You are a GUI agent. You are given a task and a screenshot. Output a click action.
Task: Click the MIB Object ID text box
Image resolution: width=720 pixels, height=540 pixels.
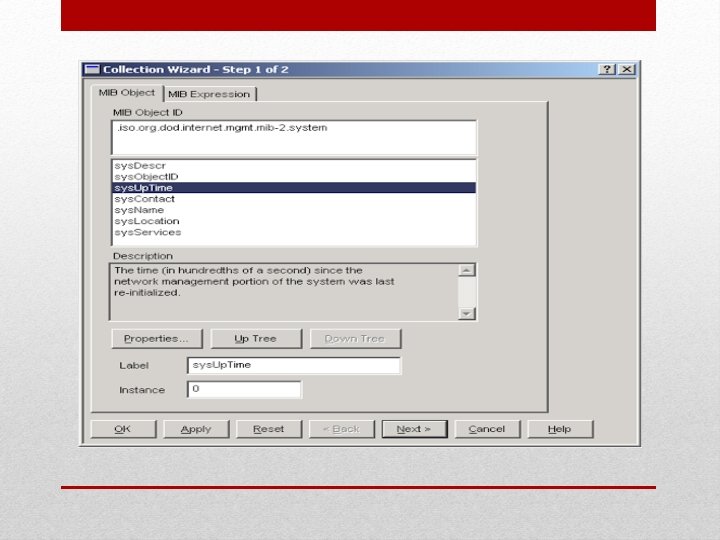click(294, 138)
